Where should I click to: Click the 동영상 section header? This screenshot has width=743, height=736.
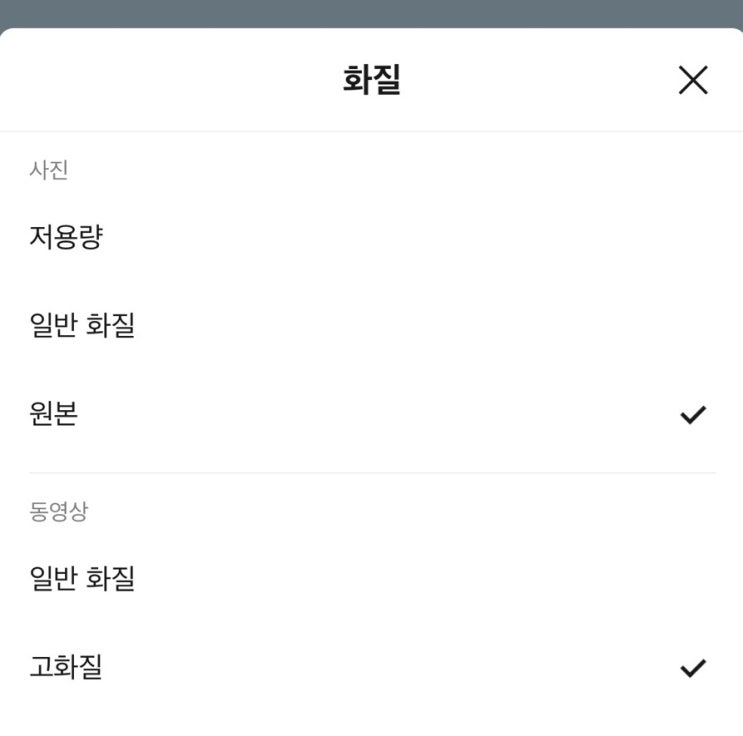(59, 512)
